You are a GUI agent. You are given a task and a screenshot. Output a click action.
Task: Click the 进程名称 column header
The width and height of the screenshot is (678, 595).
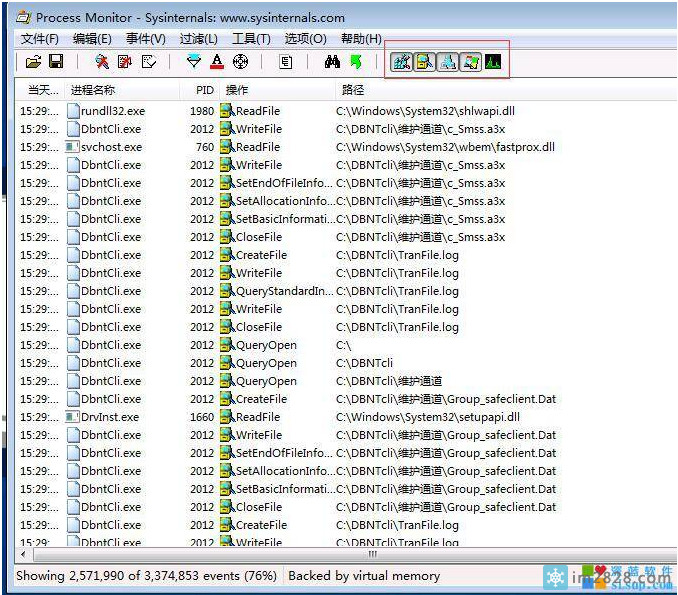click(92, 90)
